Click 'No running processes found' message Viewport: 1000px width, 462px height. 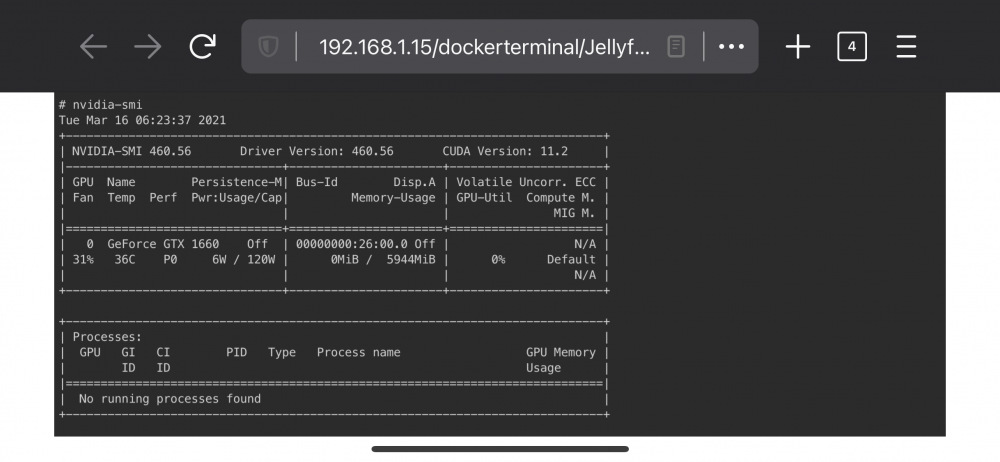(170, 399)
